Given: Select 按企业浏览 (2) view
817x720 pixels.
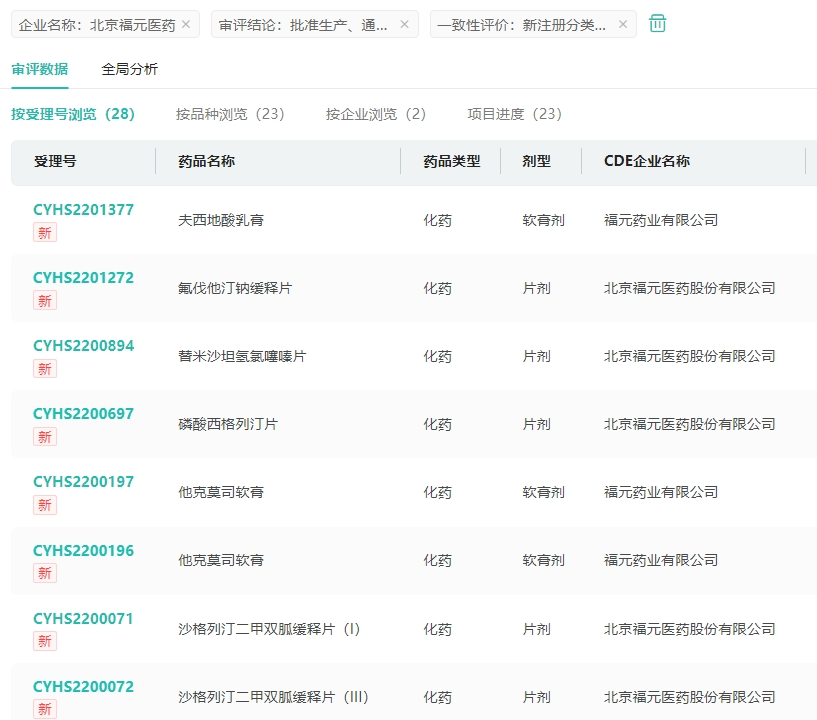Looking at the screenshot, I should pyautogui.click(x=376, y=114).
